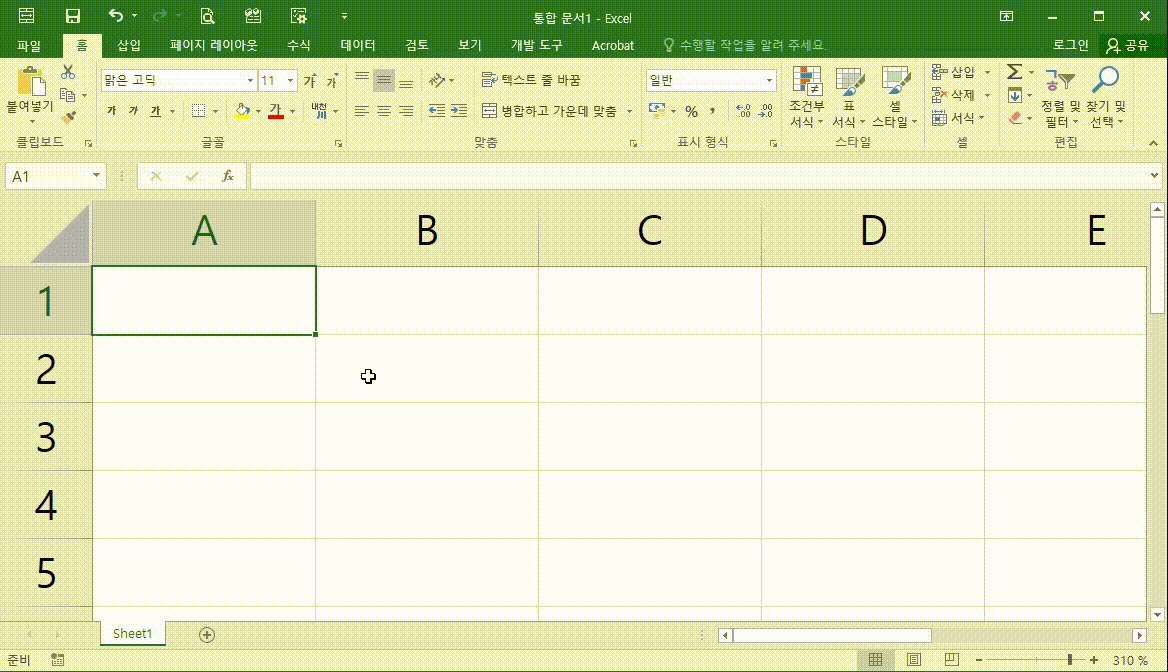Viewport: 1168px width, 672px height.
Task: Add a new sheet with plus button
Action: [207, 635]
